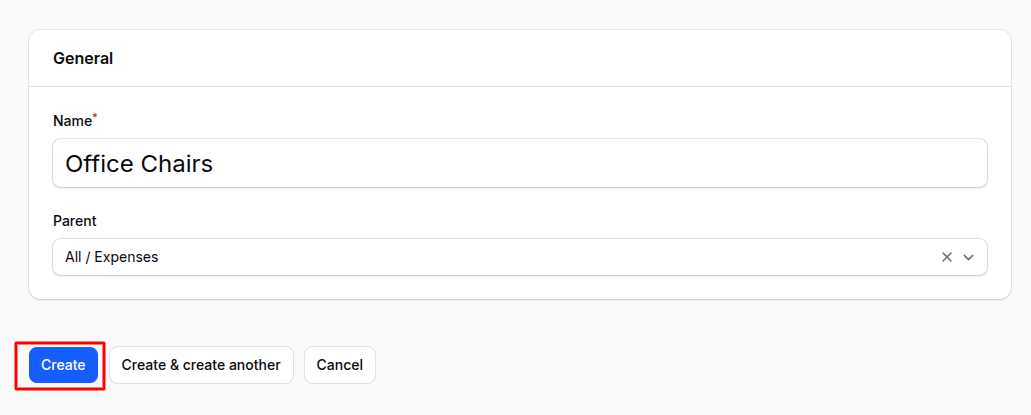Focus the Name input field
The width and height of the screenshot is (1031, 415).
519,163
